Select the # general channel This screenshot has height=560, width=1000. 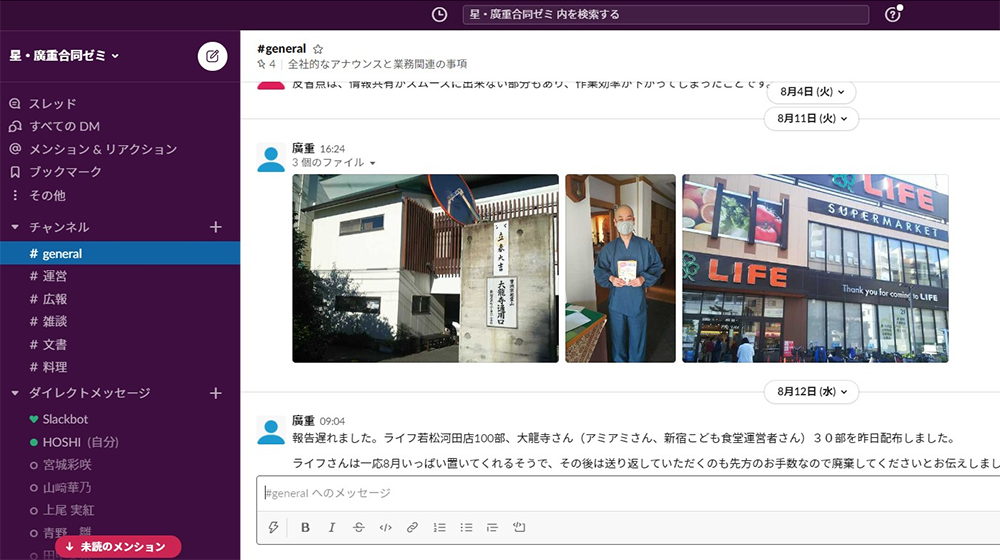(x=120, y=253)
